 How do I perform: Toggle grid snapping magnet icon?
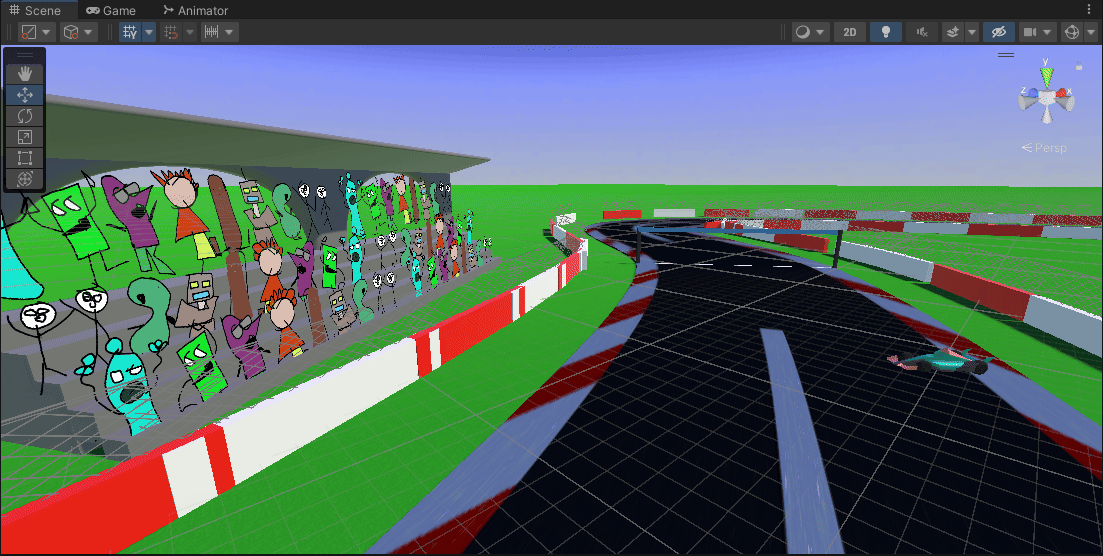(170, 32)
